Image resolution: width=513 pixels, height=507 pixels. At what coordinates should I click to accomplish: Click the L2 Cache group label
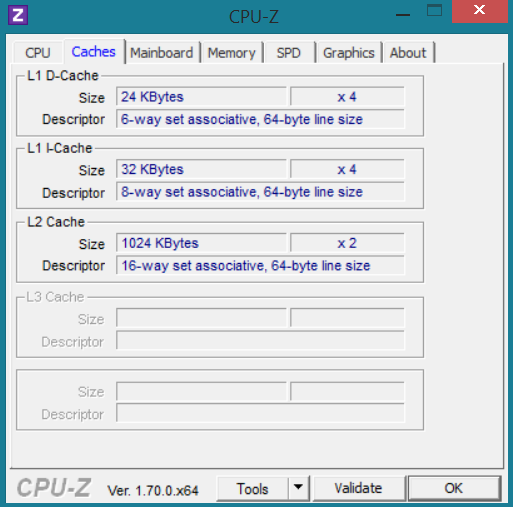(56, 222)
